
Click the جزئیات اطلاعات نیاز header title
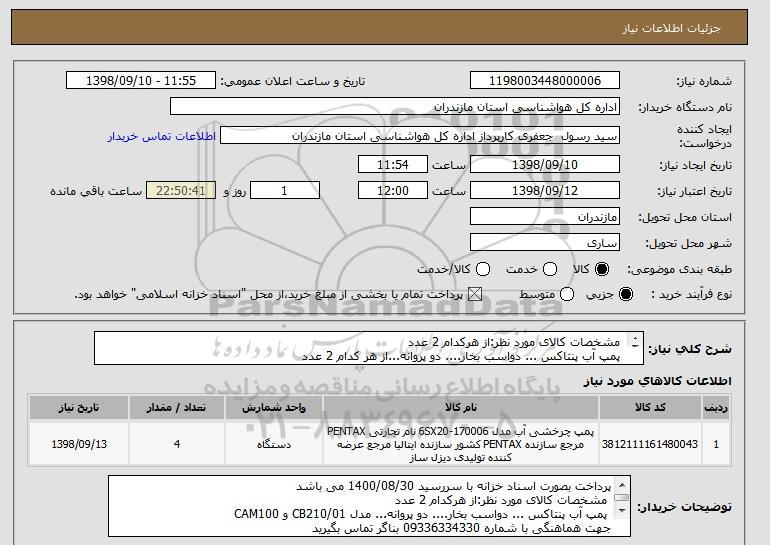pos(671,28)
